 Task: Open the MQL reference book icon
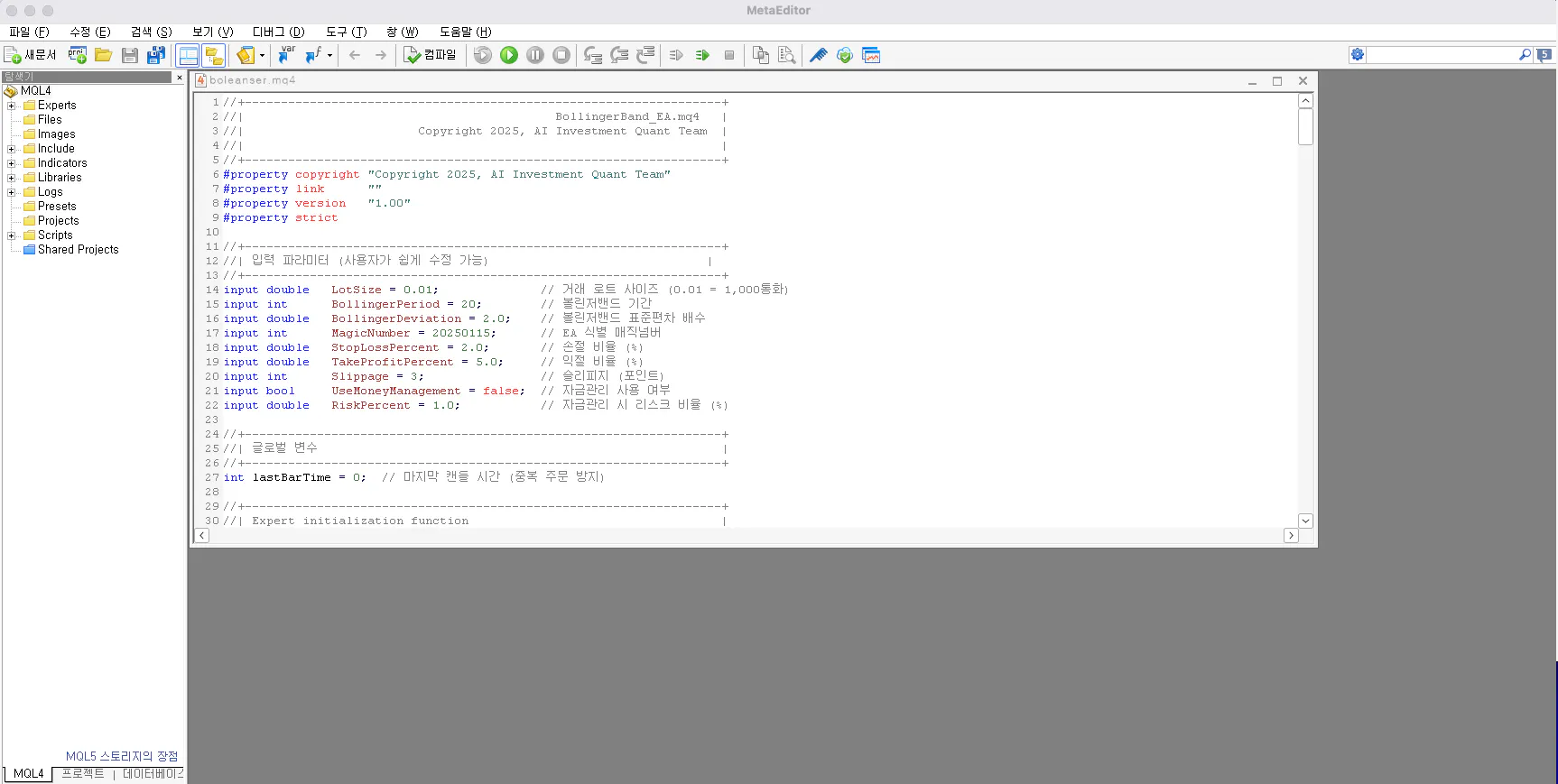coord(246,55)
